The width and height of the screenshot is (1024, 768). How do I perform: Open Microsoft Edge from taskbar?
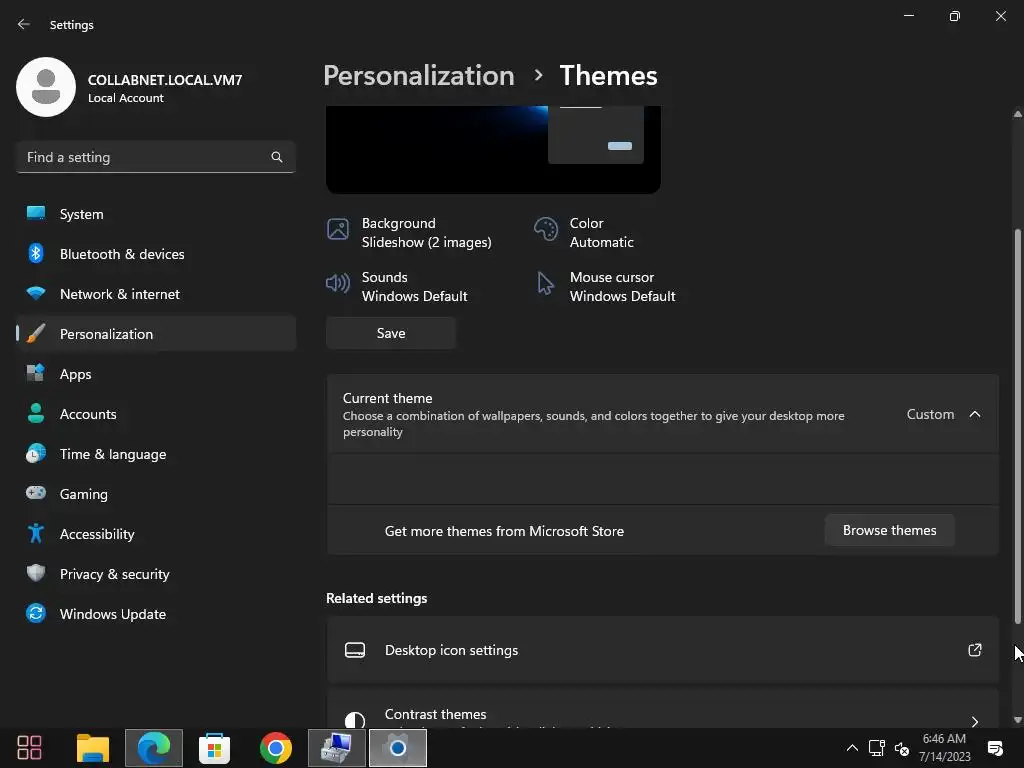tap(153, 748)
